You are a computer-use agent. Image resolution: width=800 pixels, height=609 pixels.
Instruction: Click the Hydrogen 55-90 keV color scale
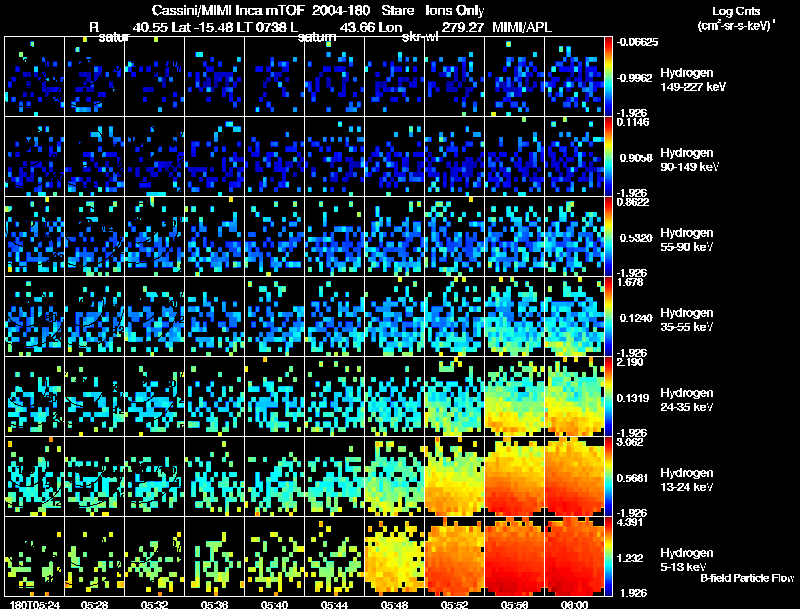[608, 237]
